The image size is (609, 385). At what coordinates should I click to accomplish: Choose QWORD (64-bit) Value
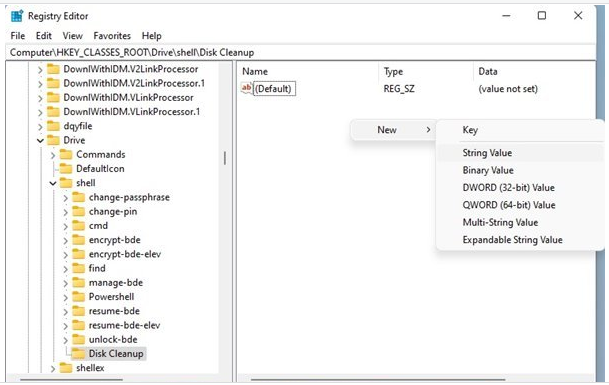click(x=520, y=205)
